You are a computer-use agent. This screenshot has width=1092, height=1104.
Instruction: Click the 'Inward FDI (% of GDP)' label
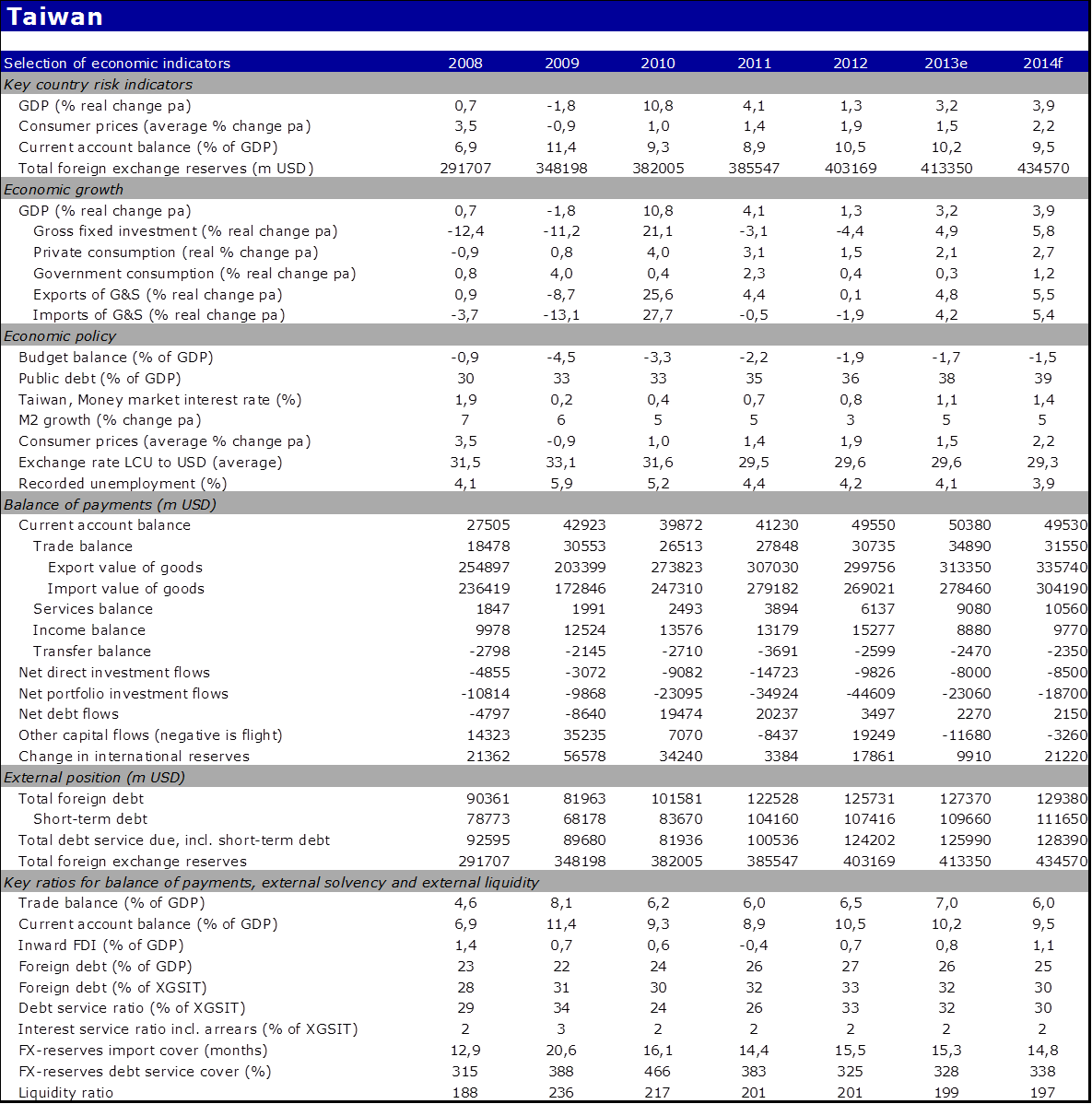click(x=100, y=945)
